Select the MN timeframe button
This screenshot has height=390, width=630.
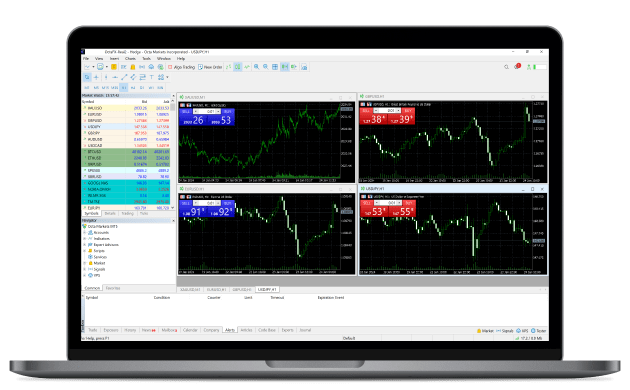coord(160,88)
